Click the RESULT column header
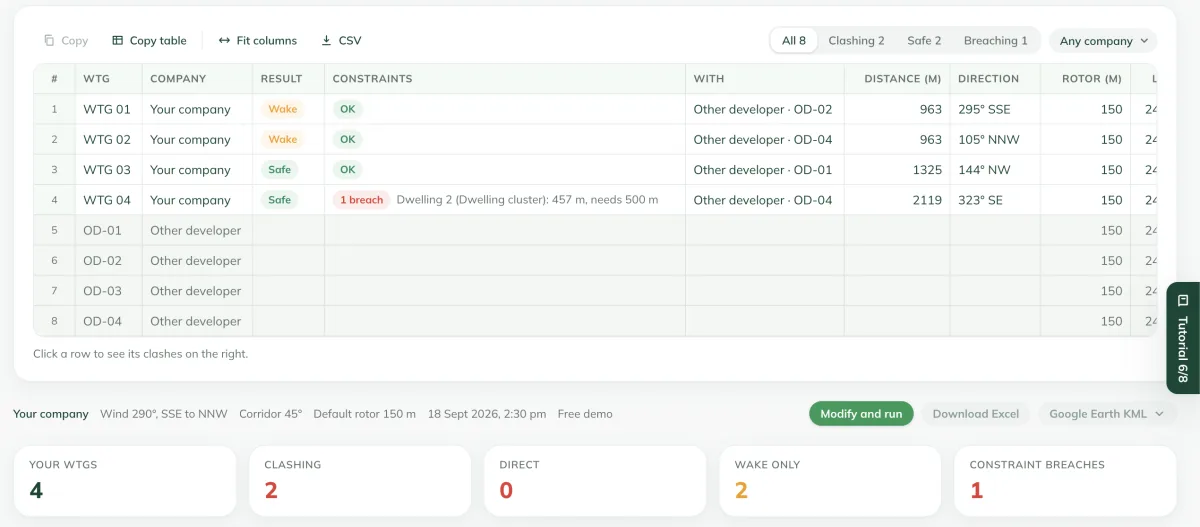Viewport: 1200px width, 527px height. [x=289, y=79]
